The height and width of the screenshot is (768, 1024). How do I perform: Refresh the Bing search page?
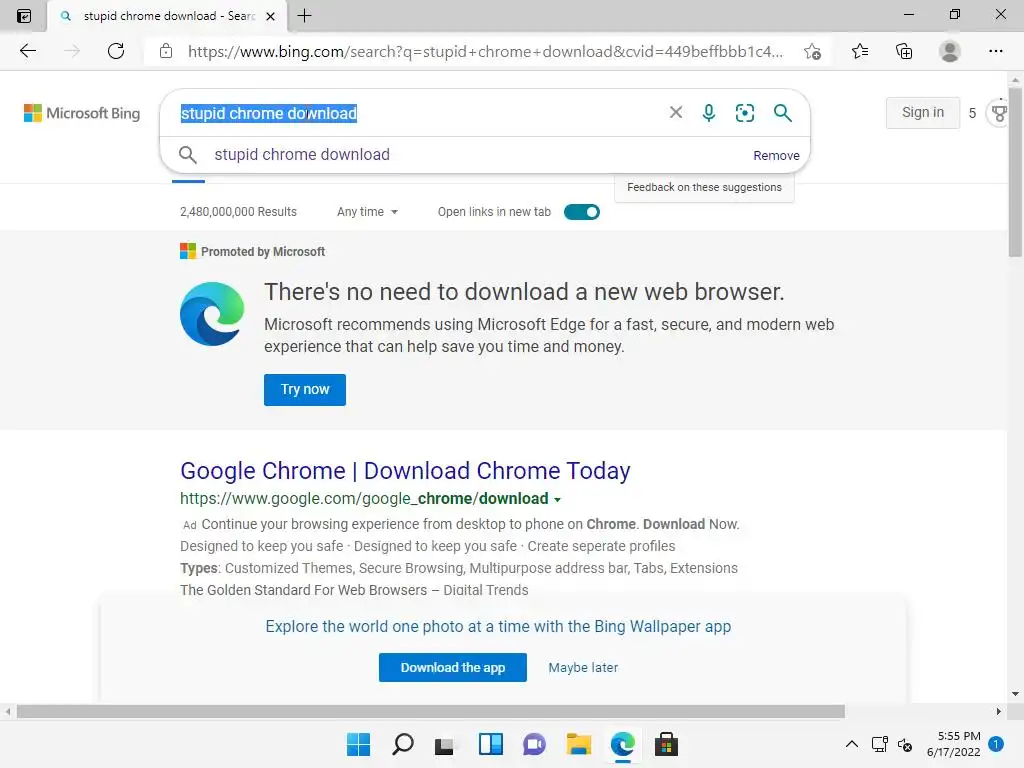click(116, 51)
